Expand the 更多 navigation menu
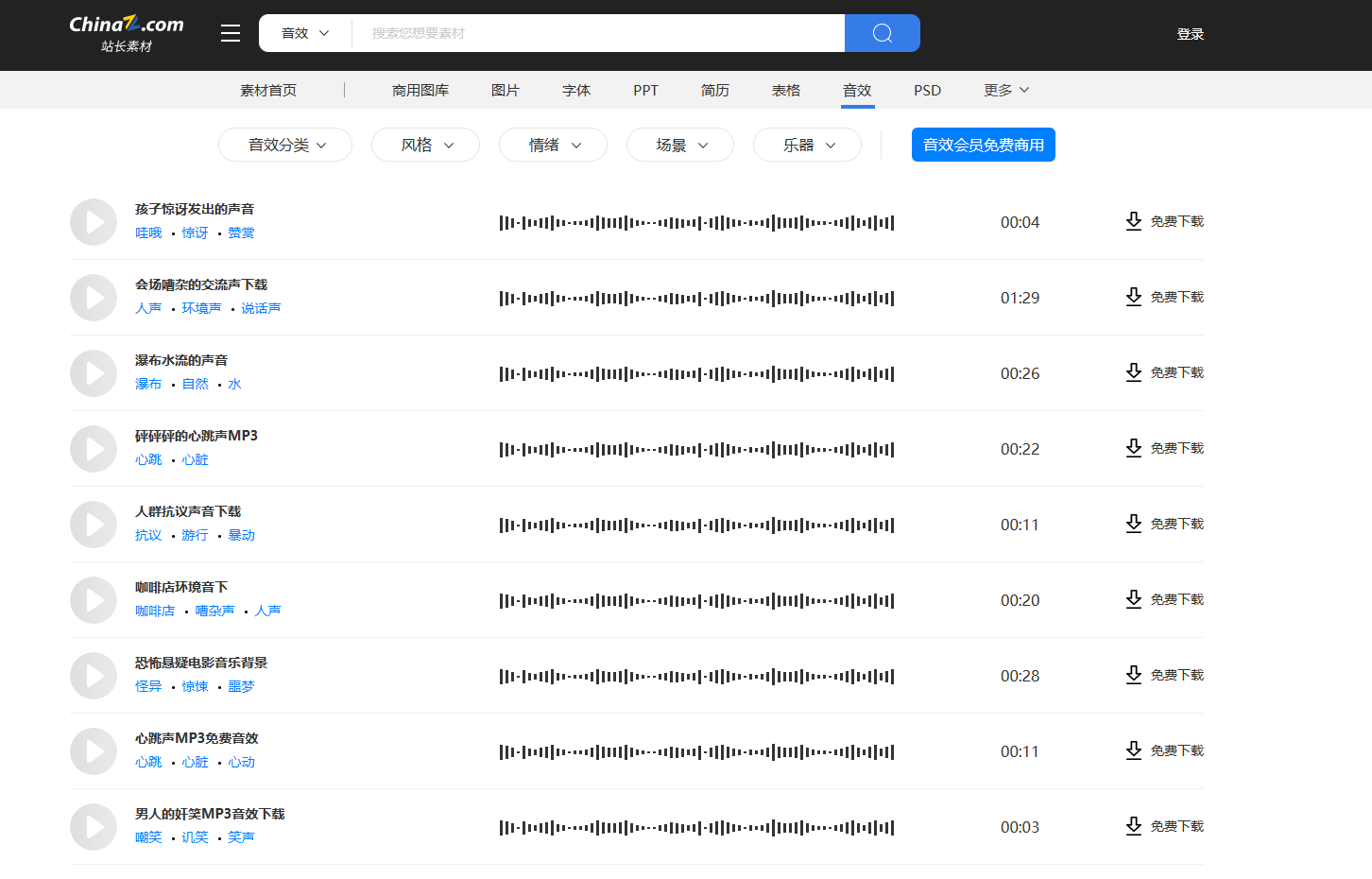 point(1004,90)
